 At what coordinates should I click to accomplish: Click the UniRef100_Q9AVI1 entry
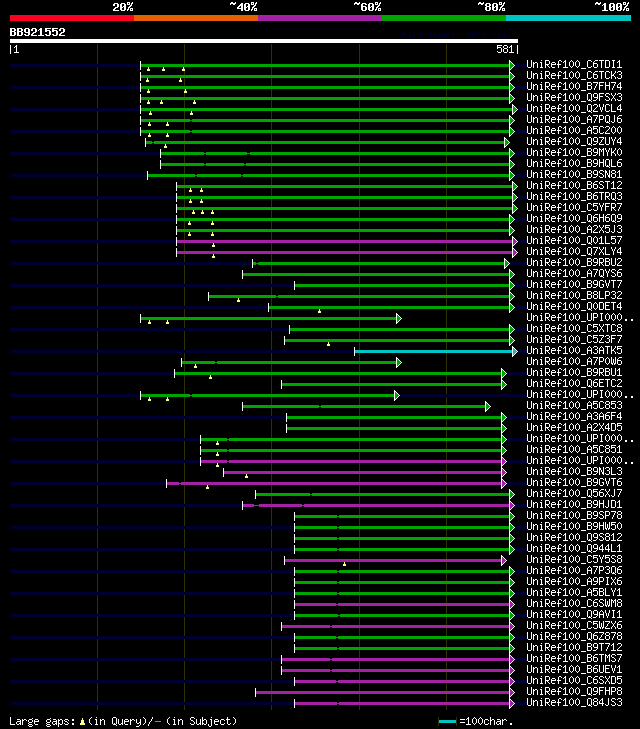(574, 615)
